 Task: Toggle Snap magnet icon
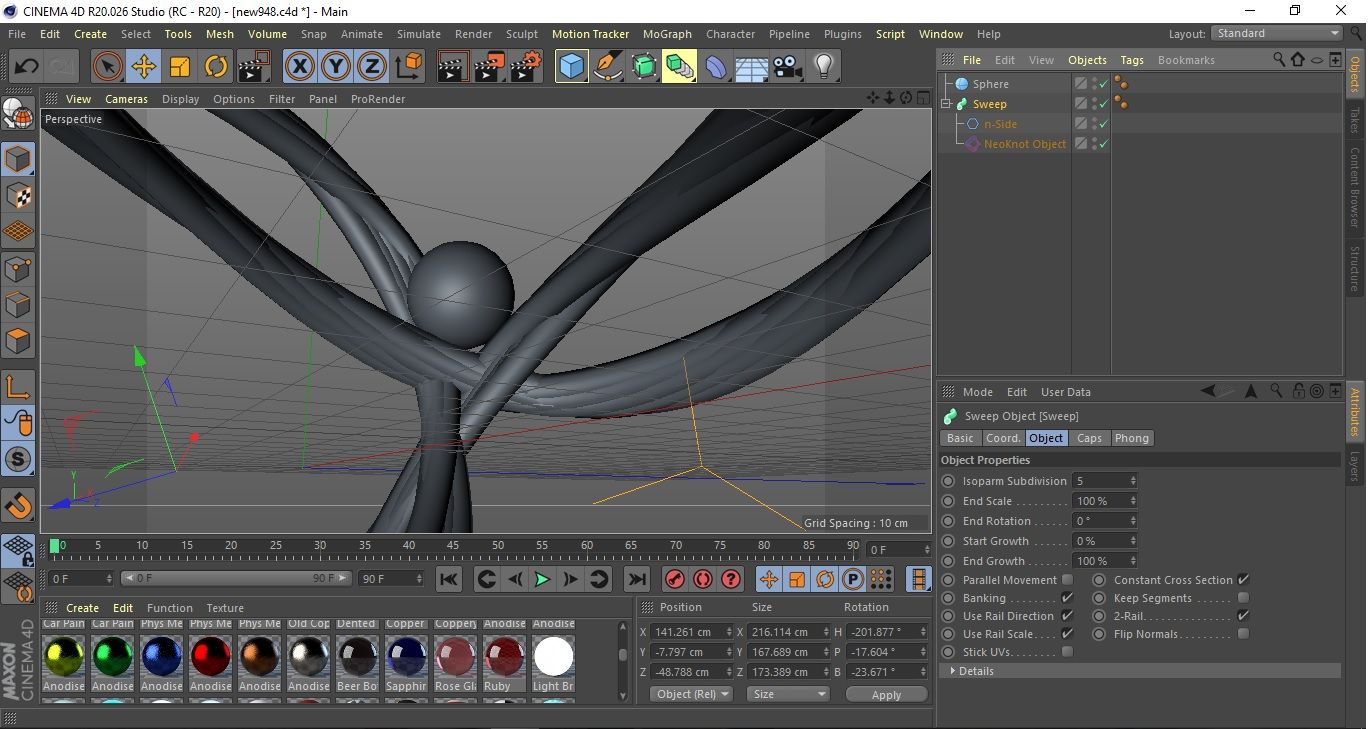coord(18,506)
